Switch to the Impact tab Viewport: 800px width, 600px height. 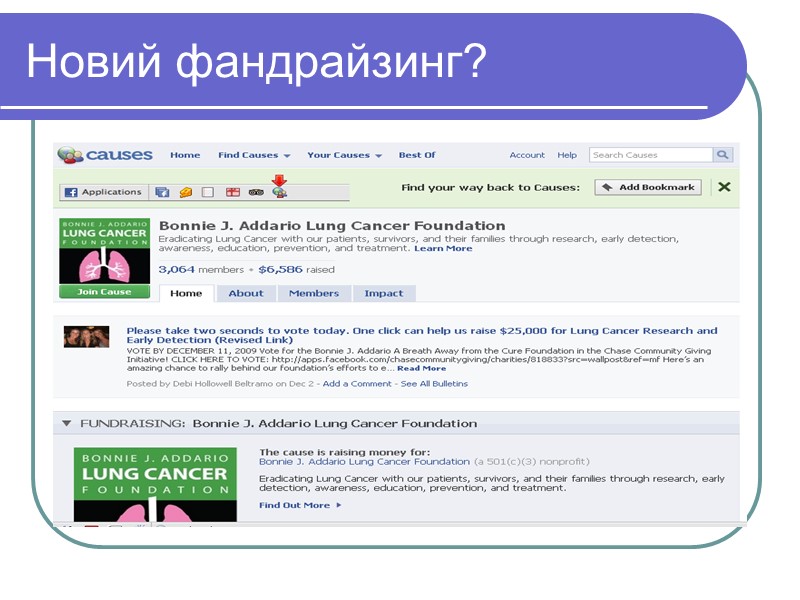[384, 293]
